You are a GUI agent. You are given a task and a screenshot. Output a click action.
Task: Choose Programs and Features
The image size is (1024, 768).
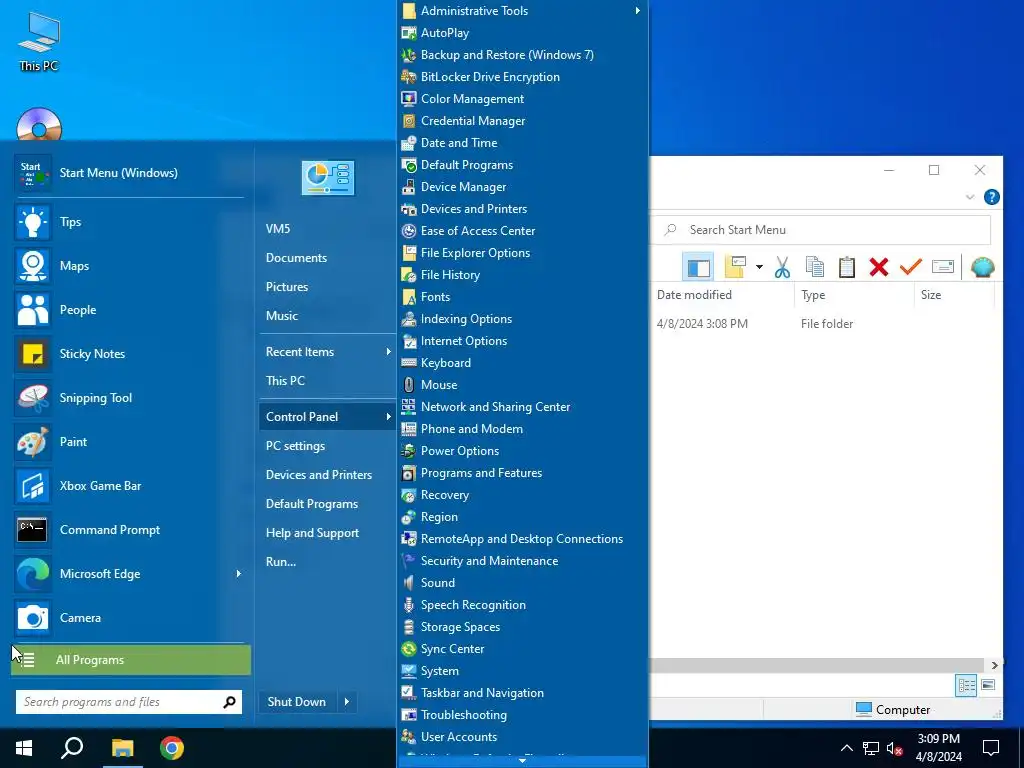(x=522, y=473)
